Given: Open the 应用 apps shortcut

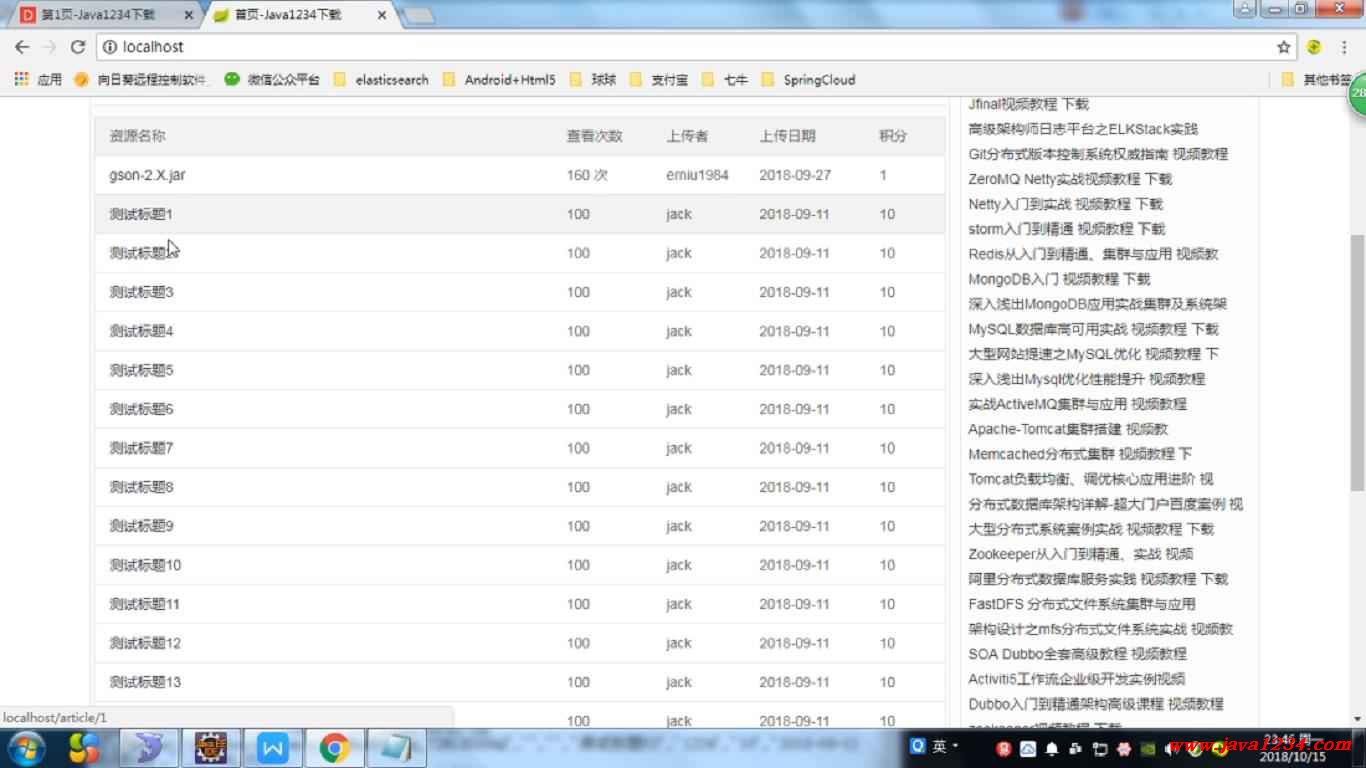Looking at the screenshot, I should tap(38, 80).
